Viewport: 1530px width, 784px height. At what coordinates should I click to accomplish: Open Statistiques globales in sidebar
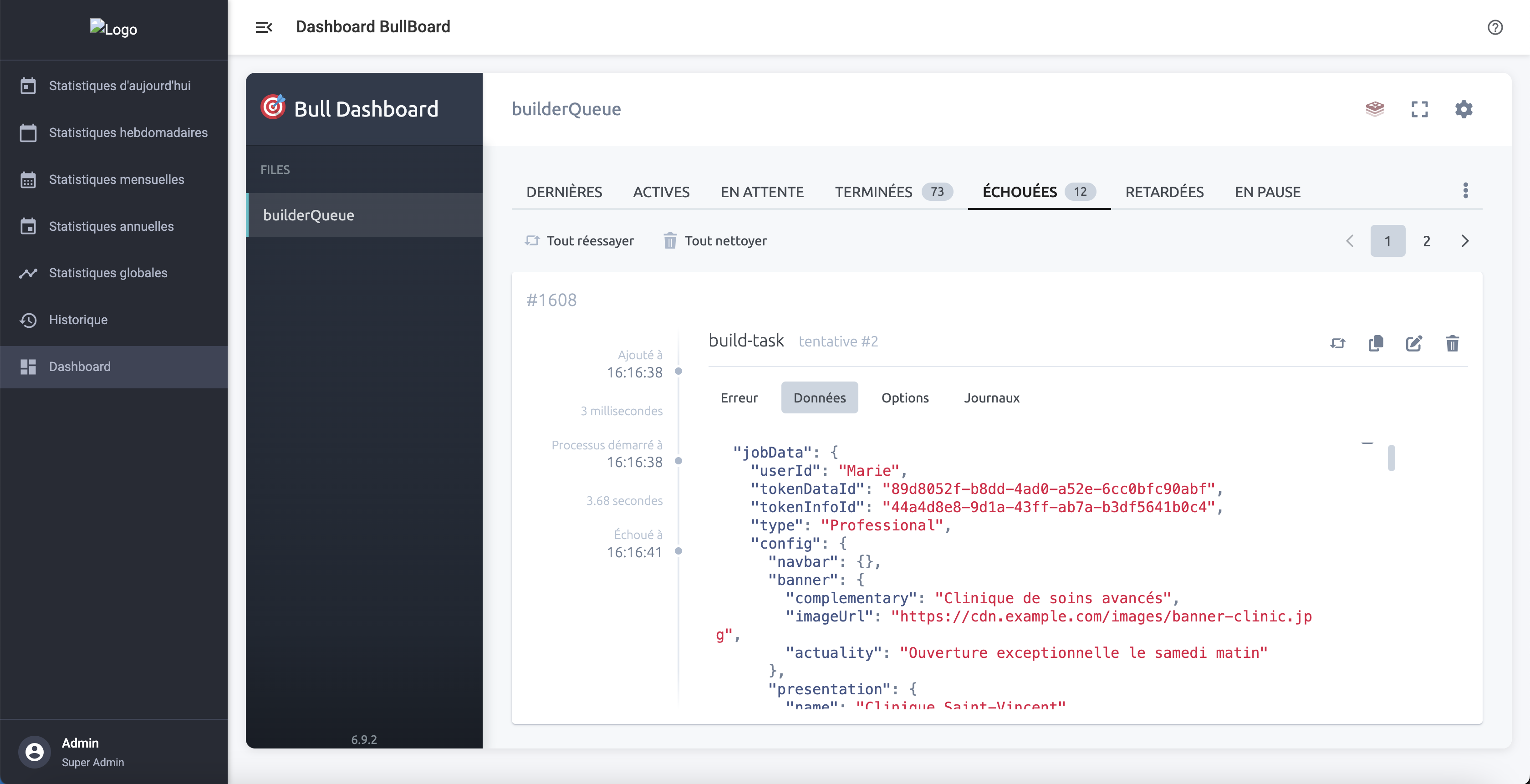(x=108, y=273)
